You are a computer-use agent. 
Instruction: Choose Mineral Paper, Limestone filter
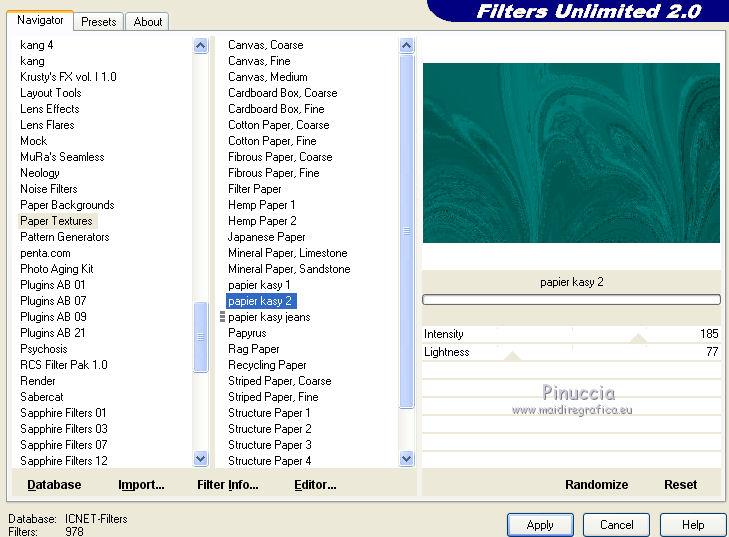(288, 253)
